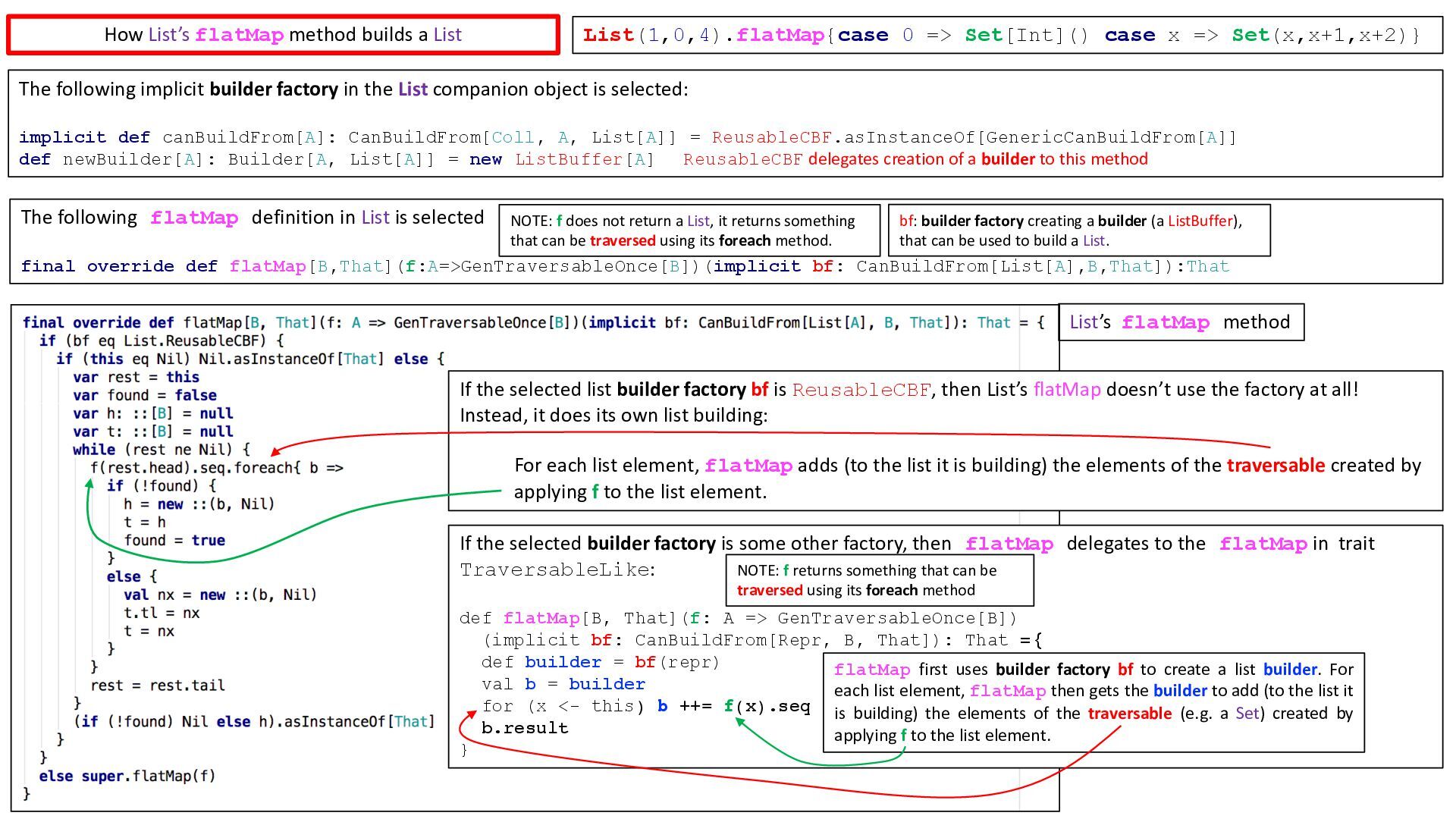Click the paragraph starting "For each list element, flatMap adds"
Screen dimensions: 1456x819
pos(968,479)
